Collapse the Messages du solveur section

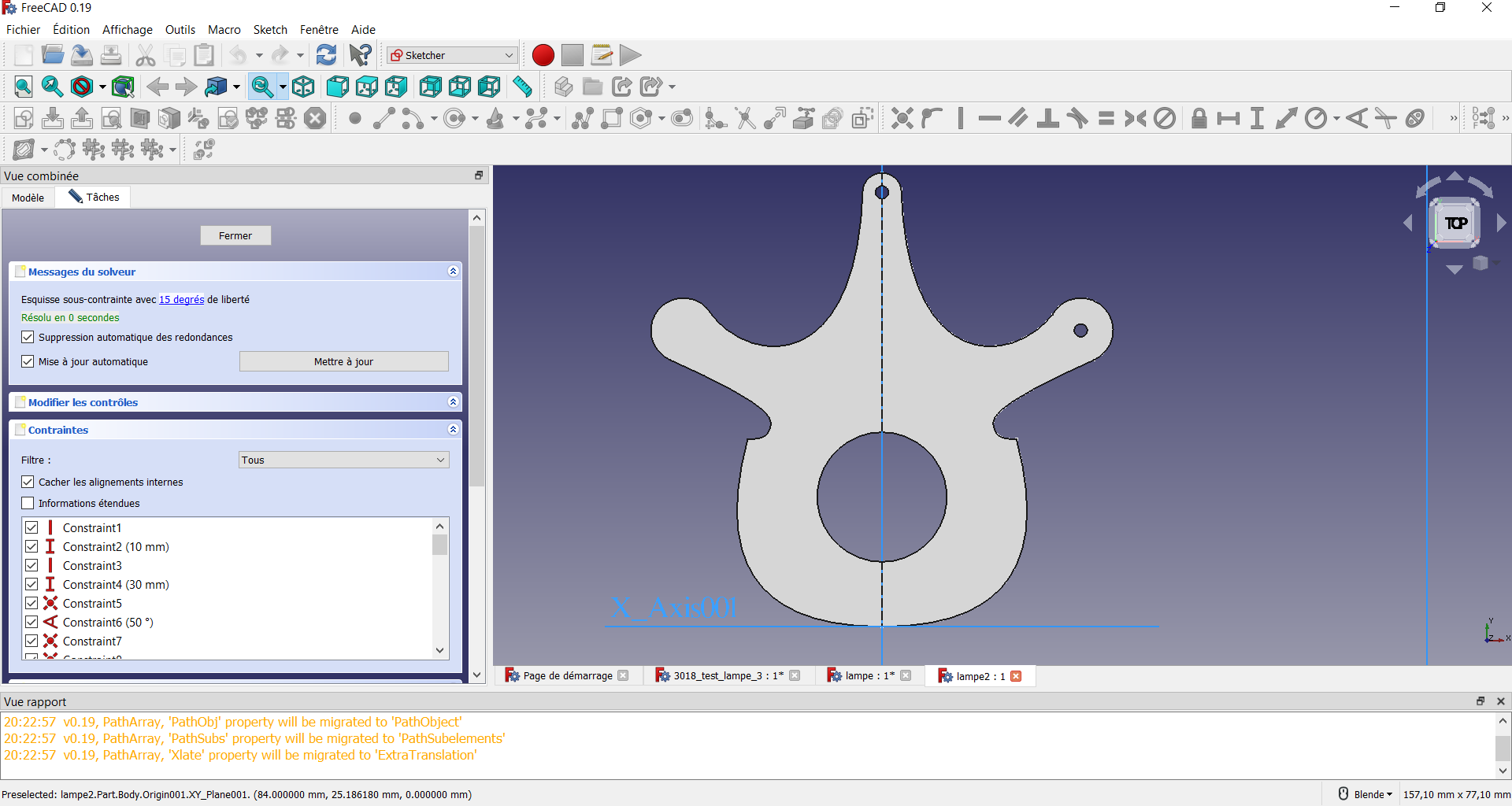pyautogui.click(x=453, y=272)
